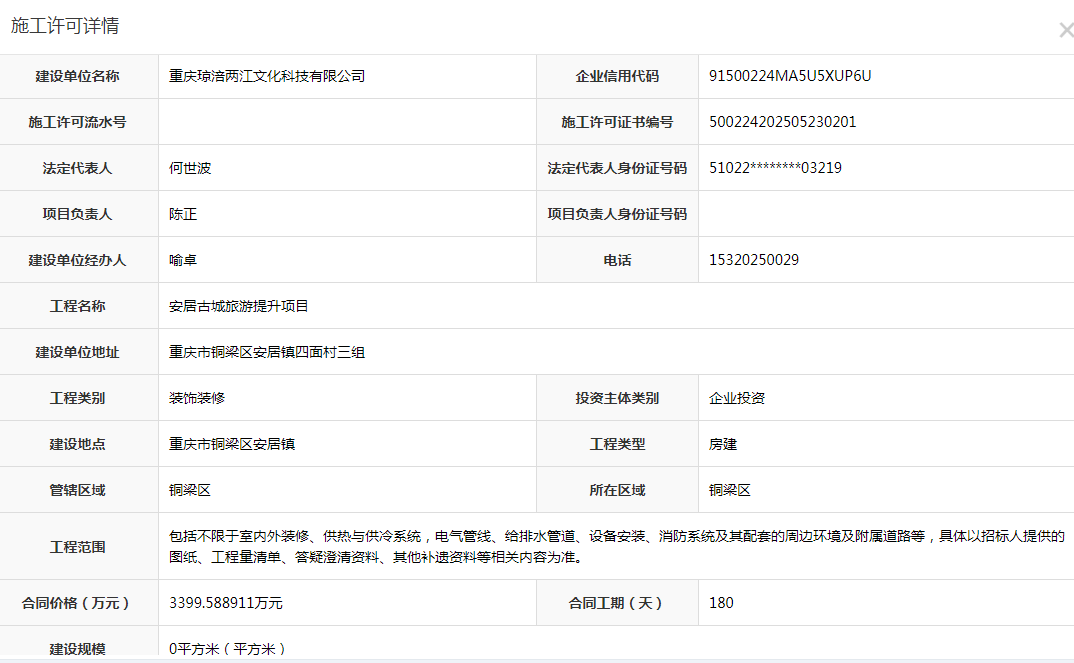The image size is (1074, 663).
Task: Click the 施工许可详情 dialog title
Action: [x=65, y=26]
